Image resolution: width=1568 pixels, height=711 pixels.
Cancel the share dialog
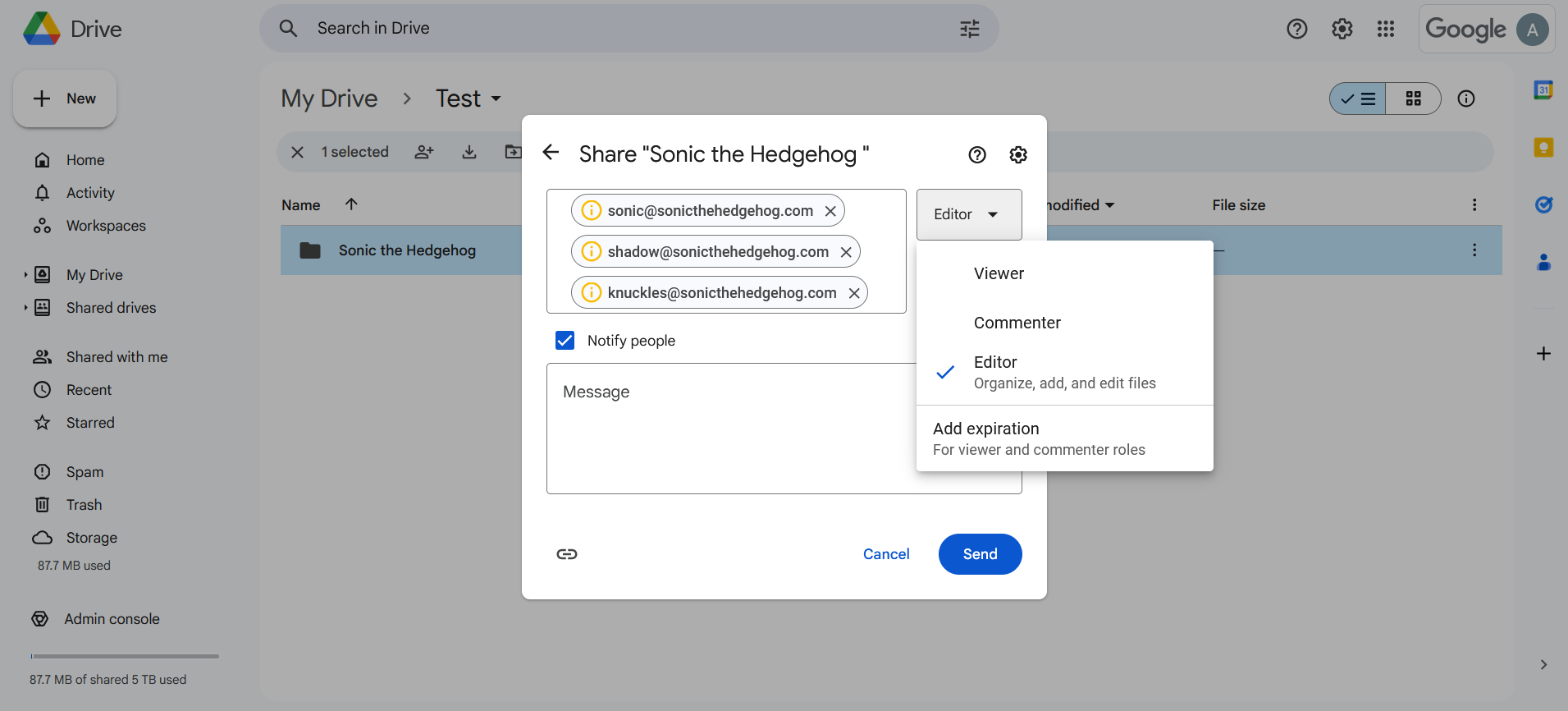click(886, 554)
